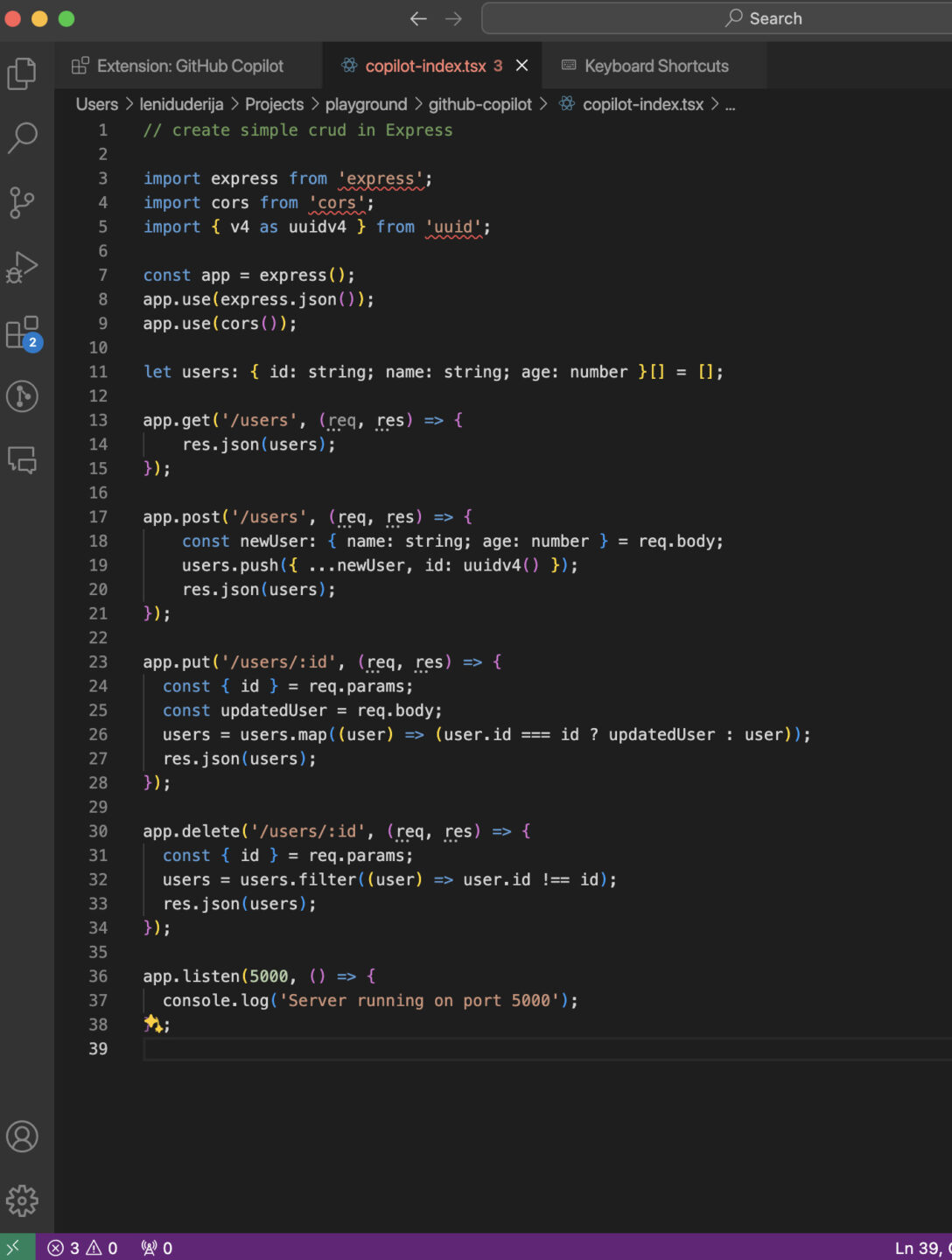Click Ln 39 to go to a line
The image size is (952, 1260).
click(917, 1247)
